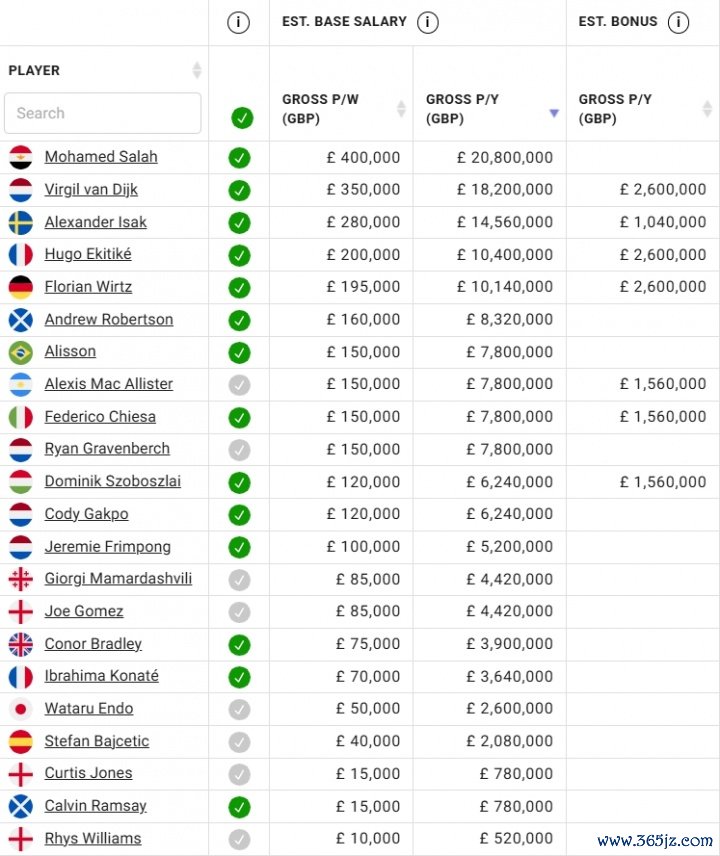Open Alexis Mac Allister's player link
The height and width of the screenshot is (856, 720).
click(108, 384)
